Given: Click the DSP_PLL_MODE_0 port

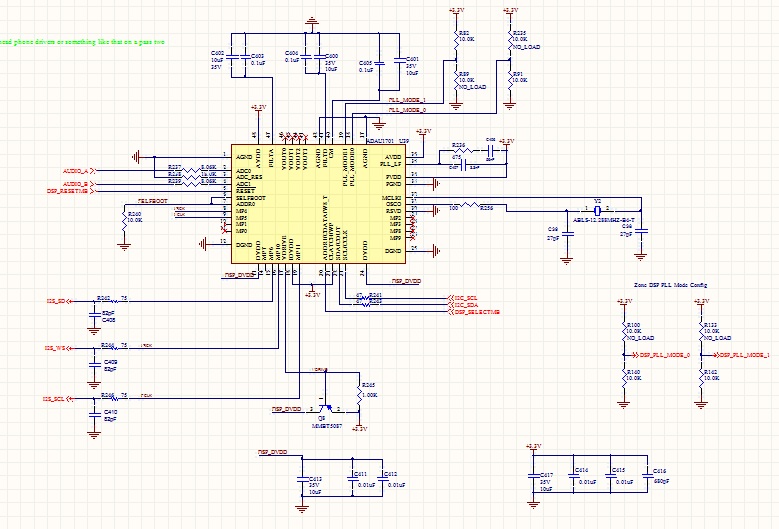Looking at the screenshot, I should coord(661,355).
